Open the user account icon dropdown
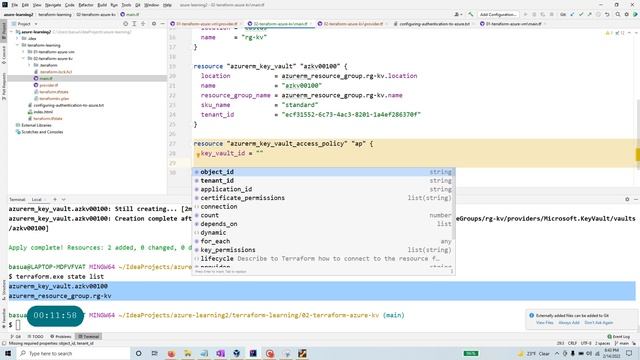 [458, 14]
